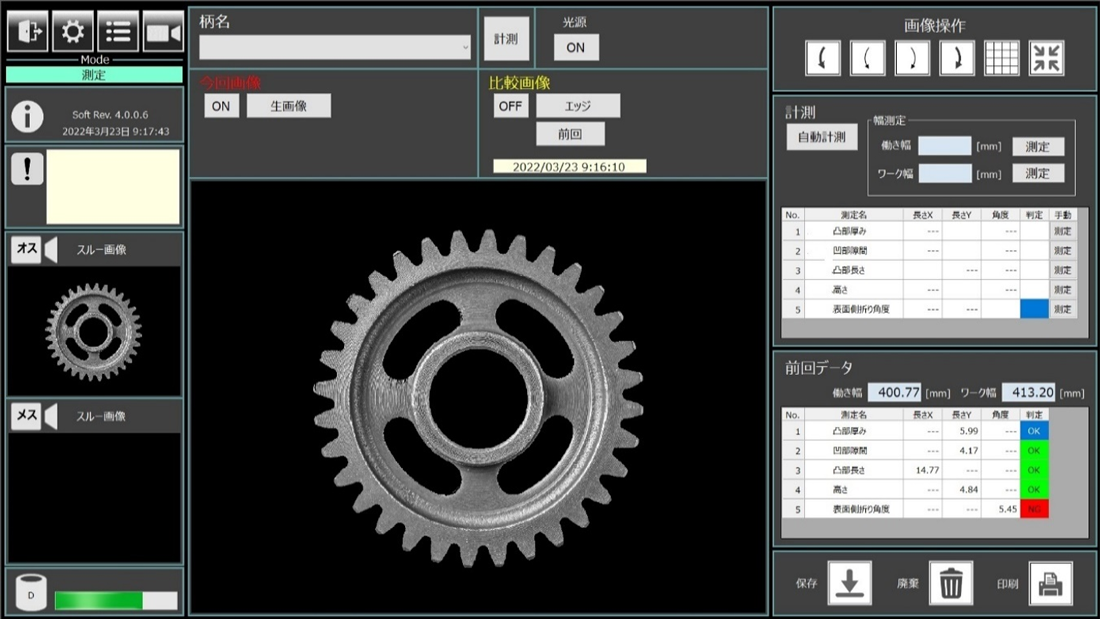1100x619 pixels.
Task: Expand the メス スルー画像 panel arrow
Action: (x=51, y=416)
